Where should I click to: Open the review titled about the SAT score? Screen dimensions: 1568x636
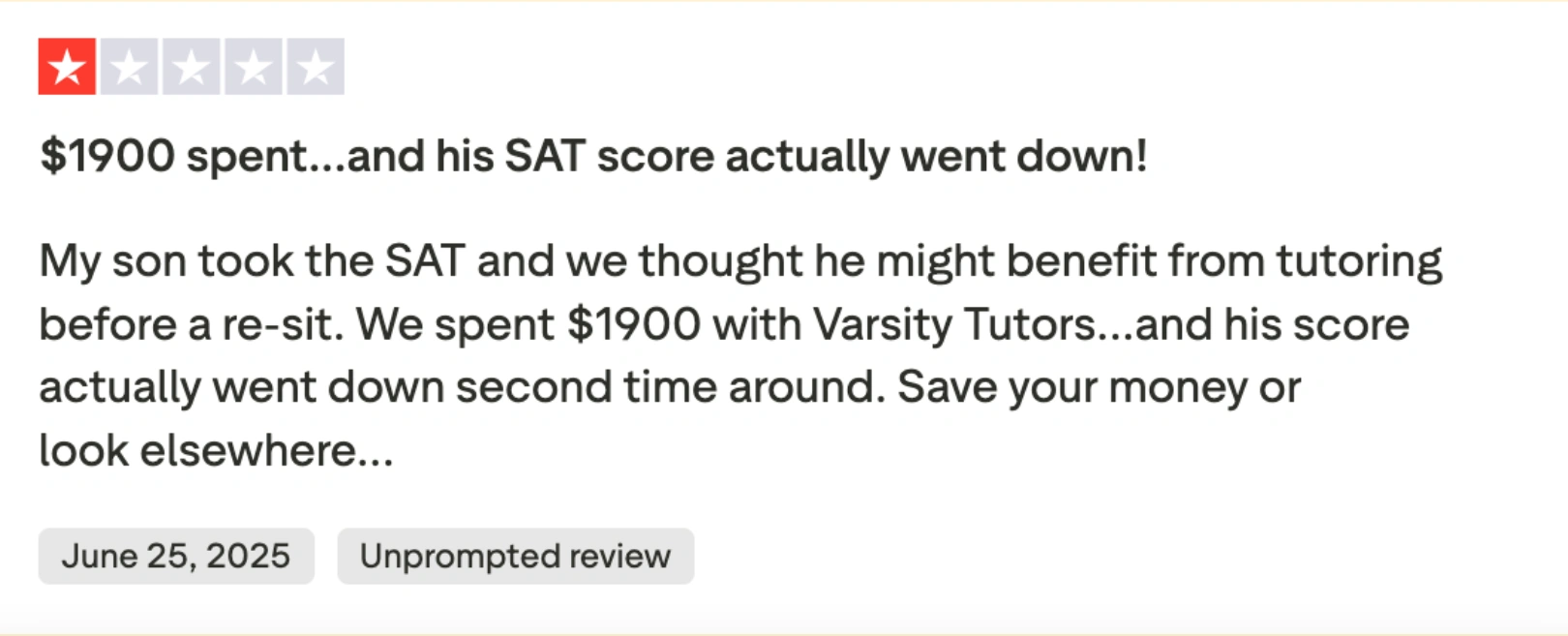click(595, 155)
